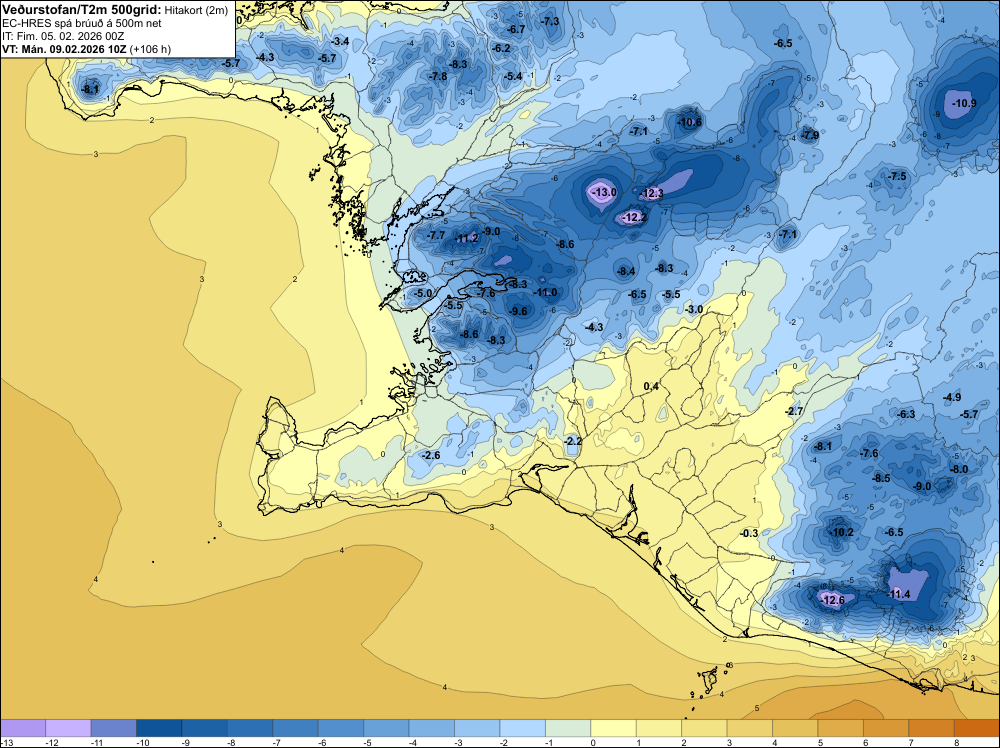Click the pale yellow legend swatch between 0 and 1
Viewport: 1000px width, 748px height.
pos(614,728)
